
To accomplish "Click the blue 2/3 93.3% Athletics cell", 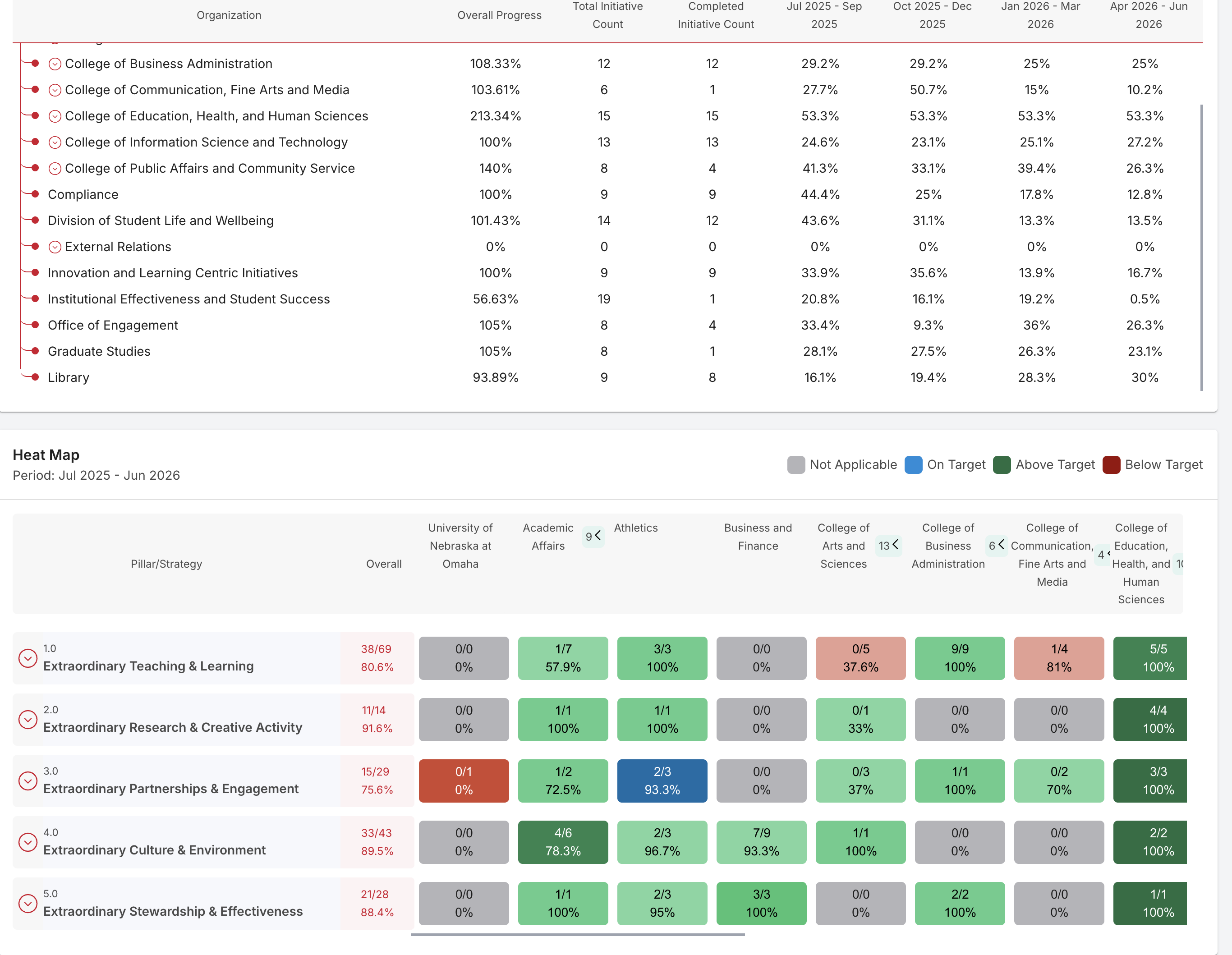I will (662, 781).
